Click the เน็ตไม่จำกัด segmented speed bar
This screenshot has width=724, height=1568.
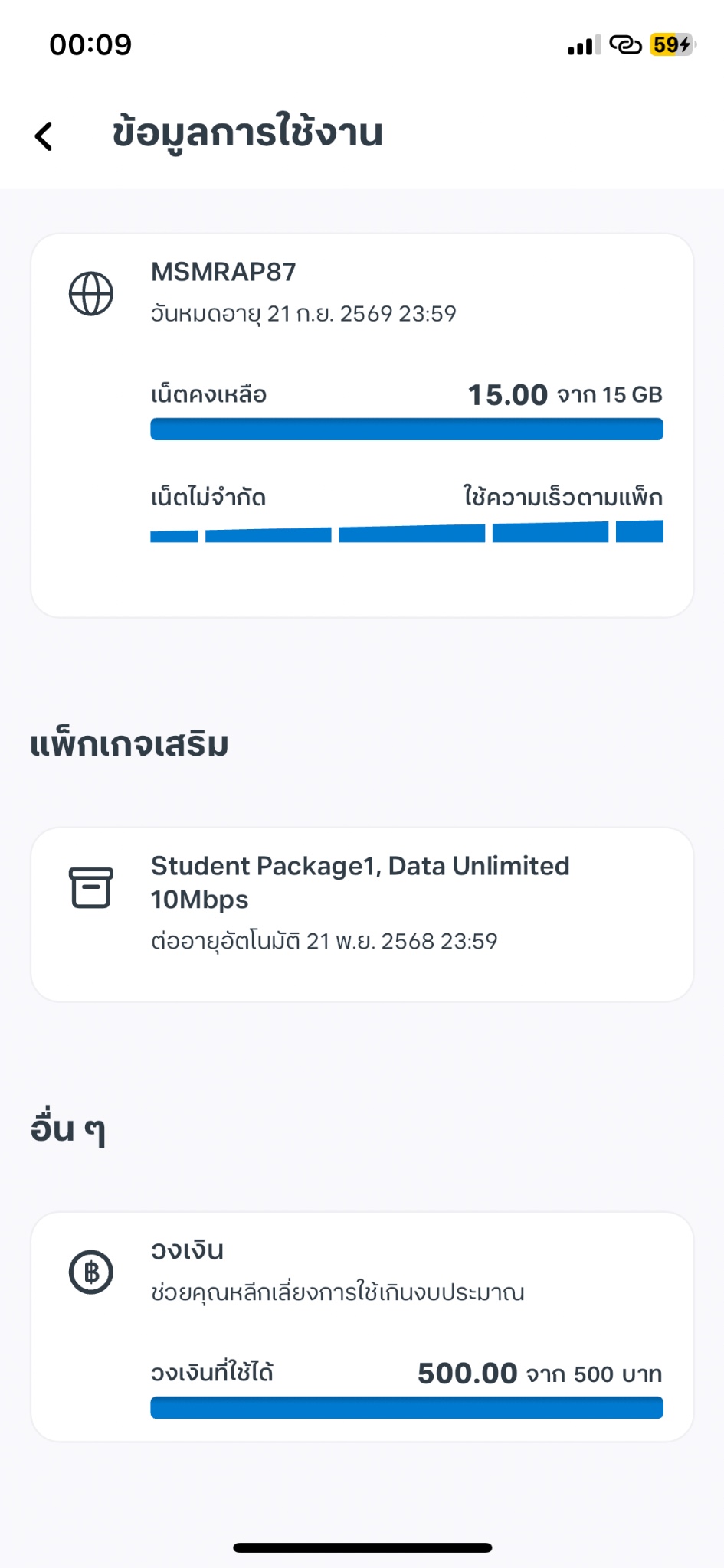pyautogui.click(x=406, y=532)
